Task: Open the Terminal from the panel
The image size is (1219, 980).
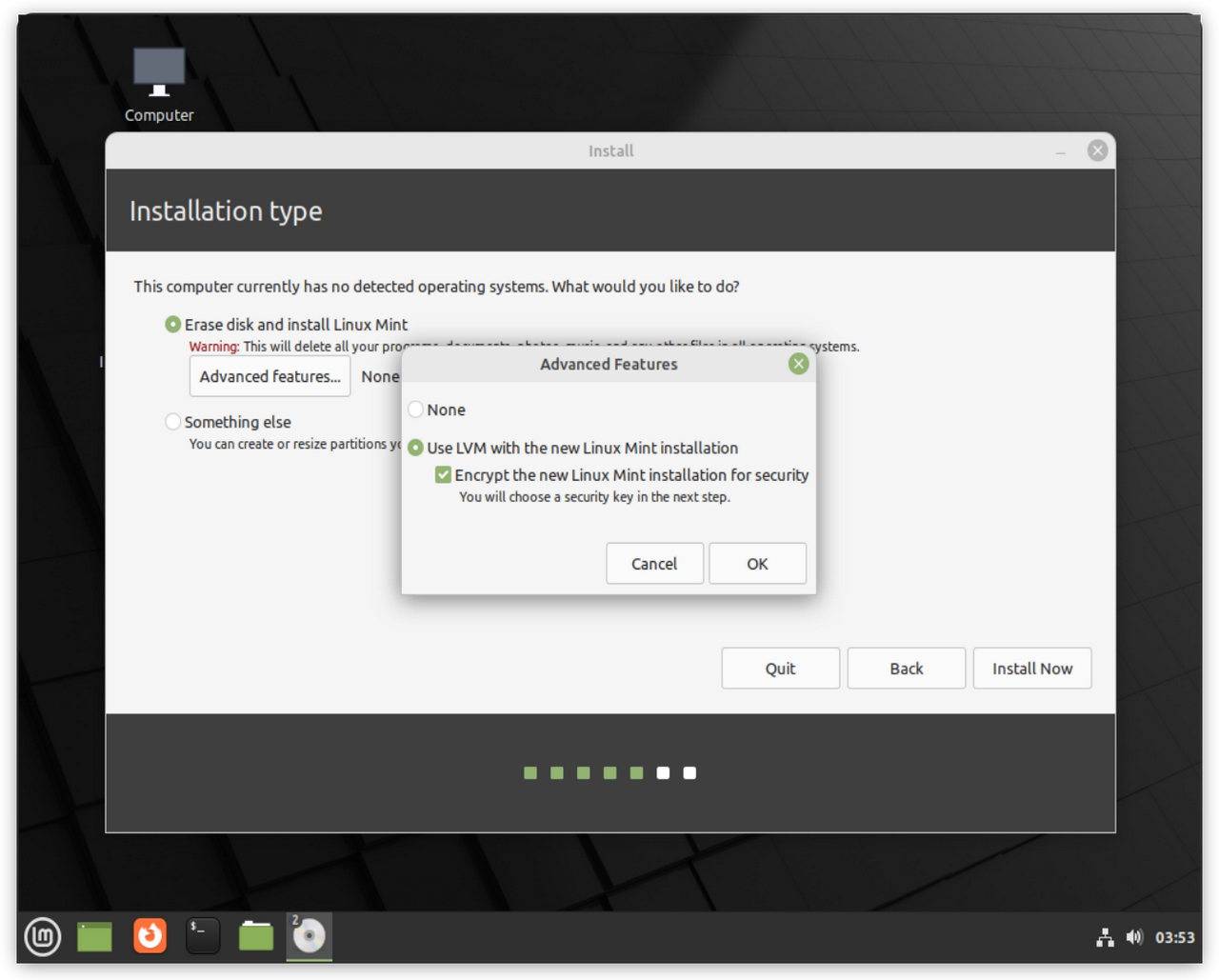Action: click(203, 936)
